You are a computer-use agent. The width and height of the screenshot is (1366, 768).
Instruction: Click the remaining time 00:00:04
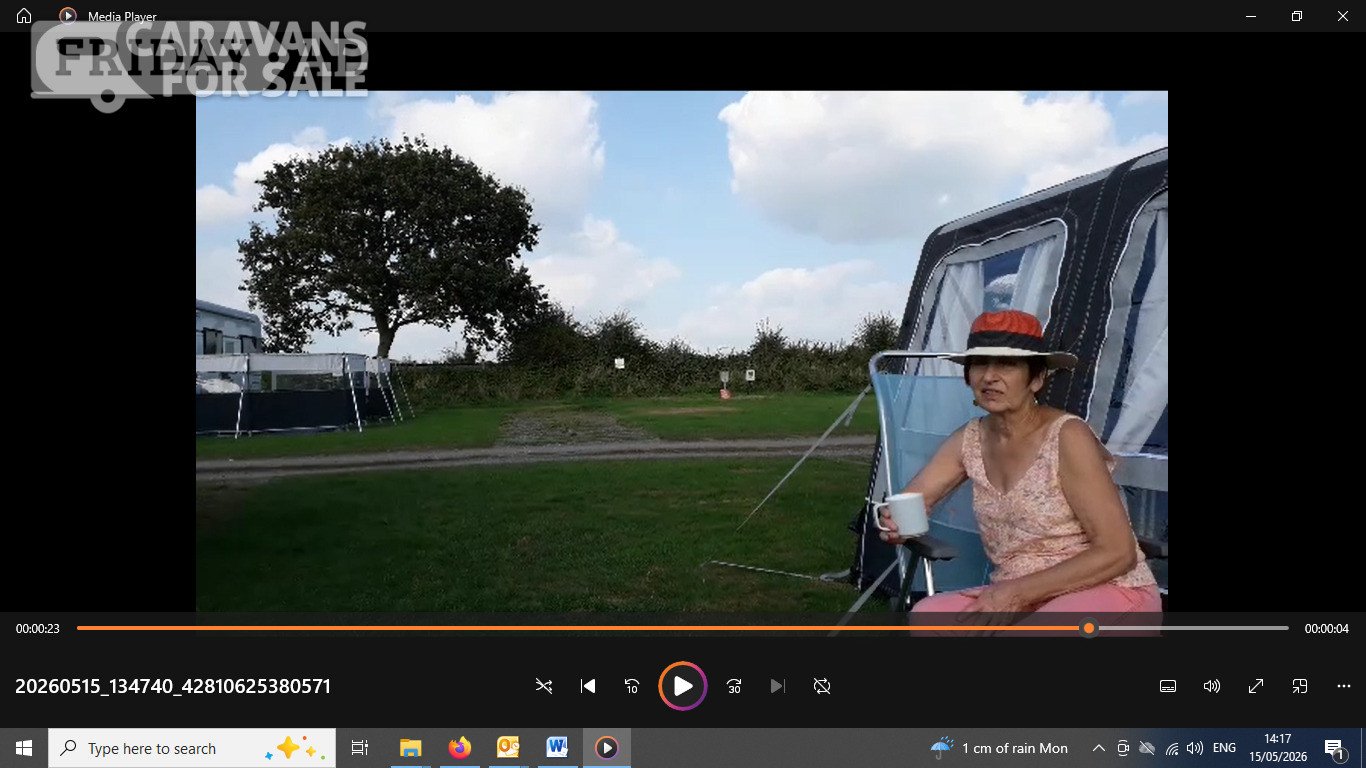coord(1327,629)
